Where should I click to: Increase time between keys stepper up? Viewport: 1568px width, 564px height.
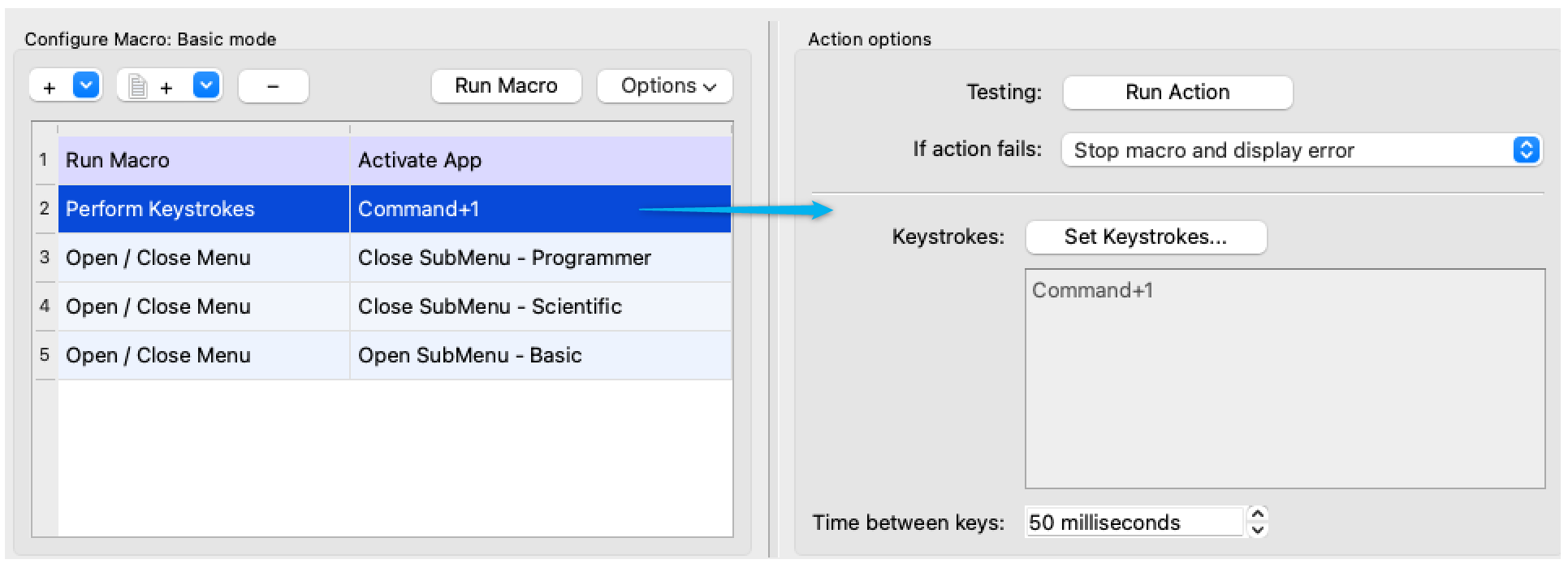(1257, 514)
